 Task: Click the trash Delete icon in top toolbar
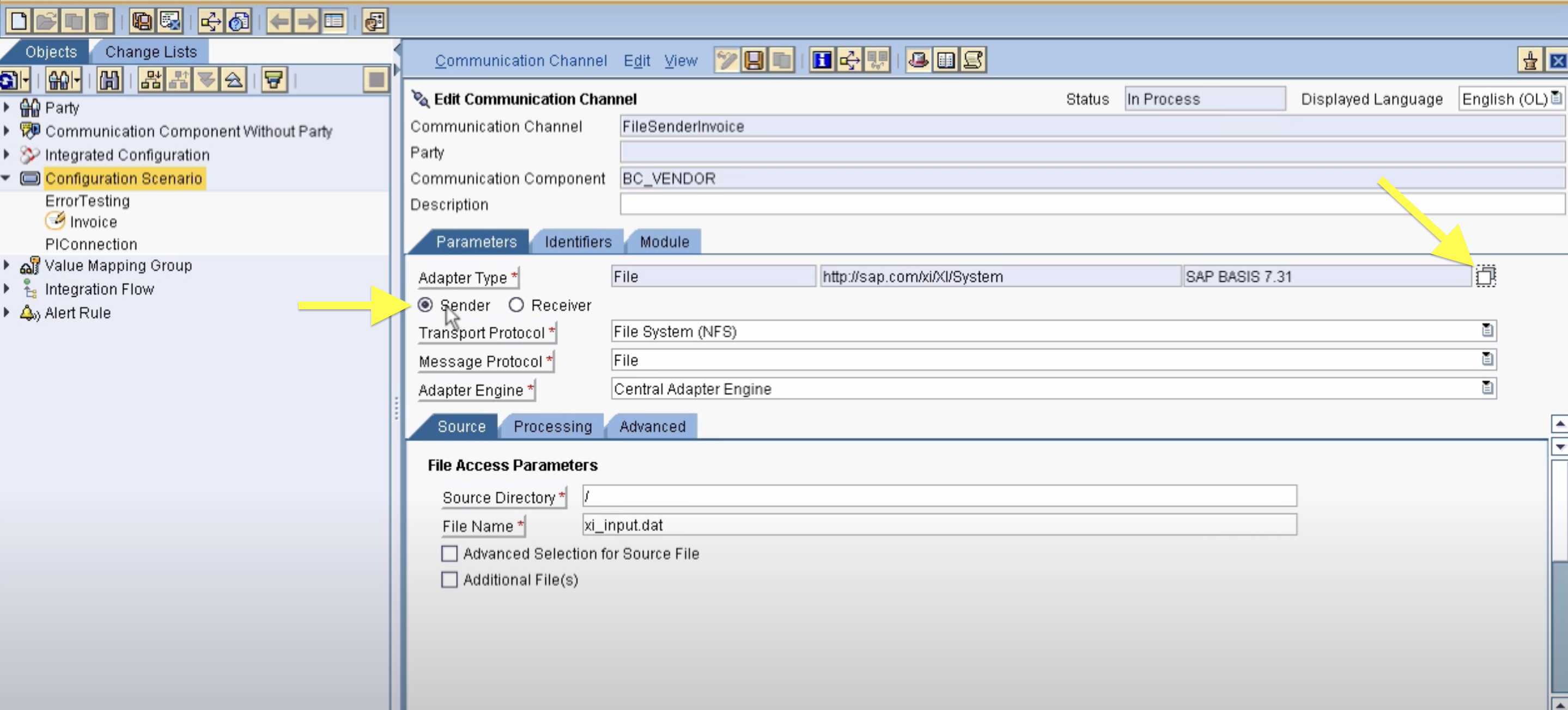(x=101, y=21)
